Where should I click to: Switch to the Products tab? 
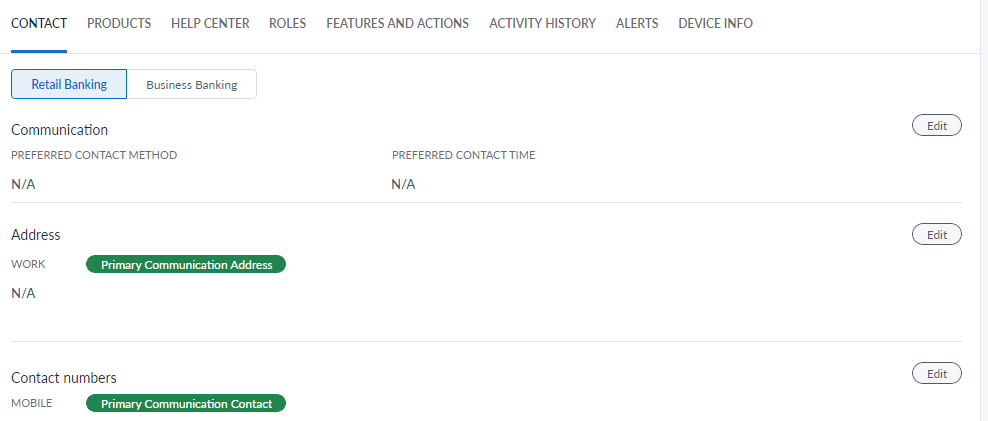119,23
